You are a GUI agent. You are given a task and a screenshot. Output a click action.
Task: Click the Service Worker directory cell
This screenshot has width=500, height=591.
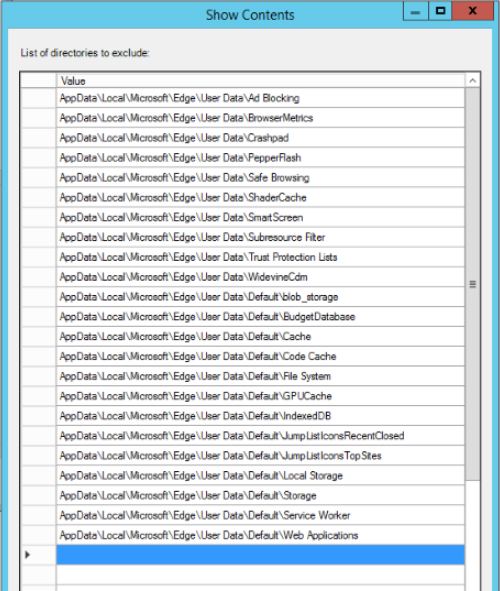coord(260,515)
